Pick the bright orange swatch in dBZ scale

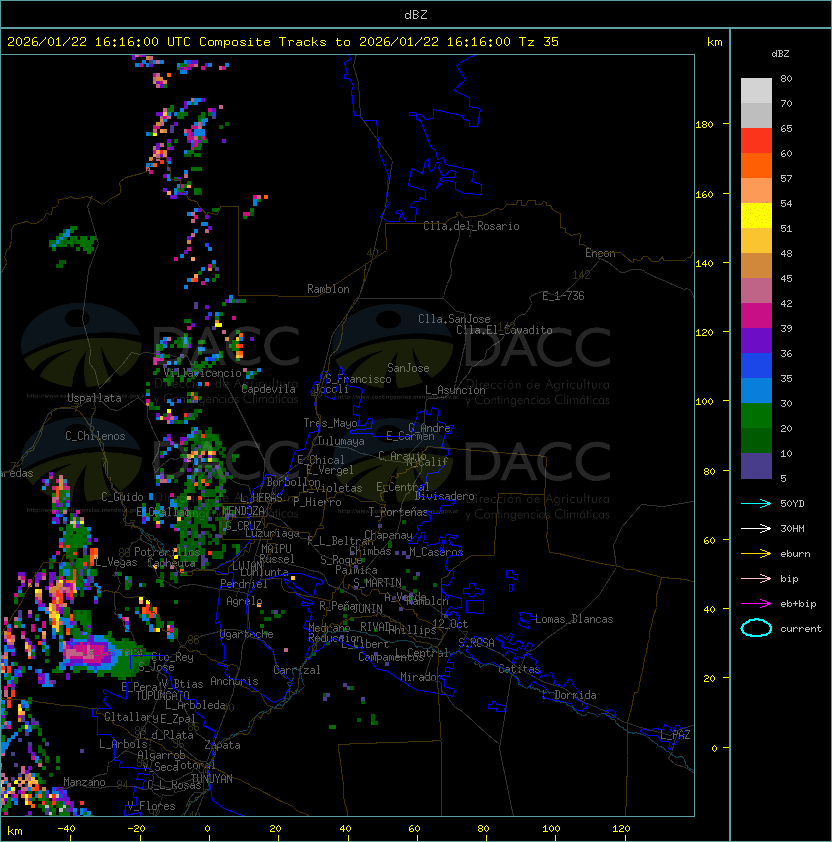(x=756, y=166)
